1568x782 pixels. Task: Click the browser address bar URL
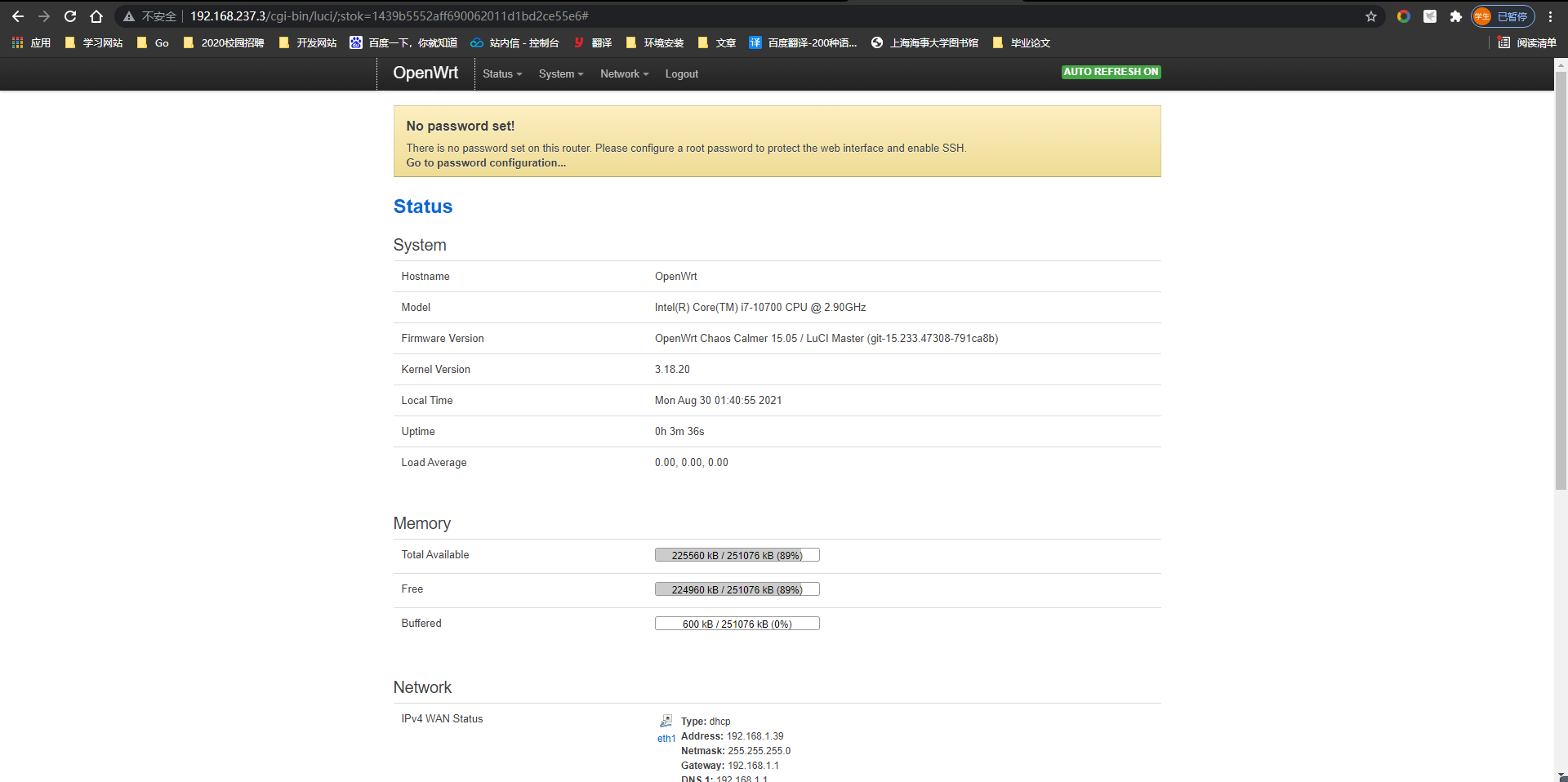(x=390, y=16)
